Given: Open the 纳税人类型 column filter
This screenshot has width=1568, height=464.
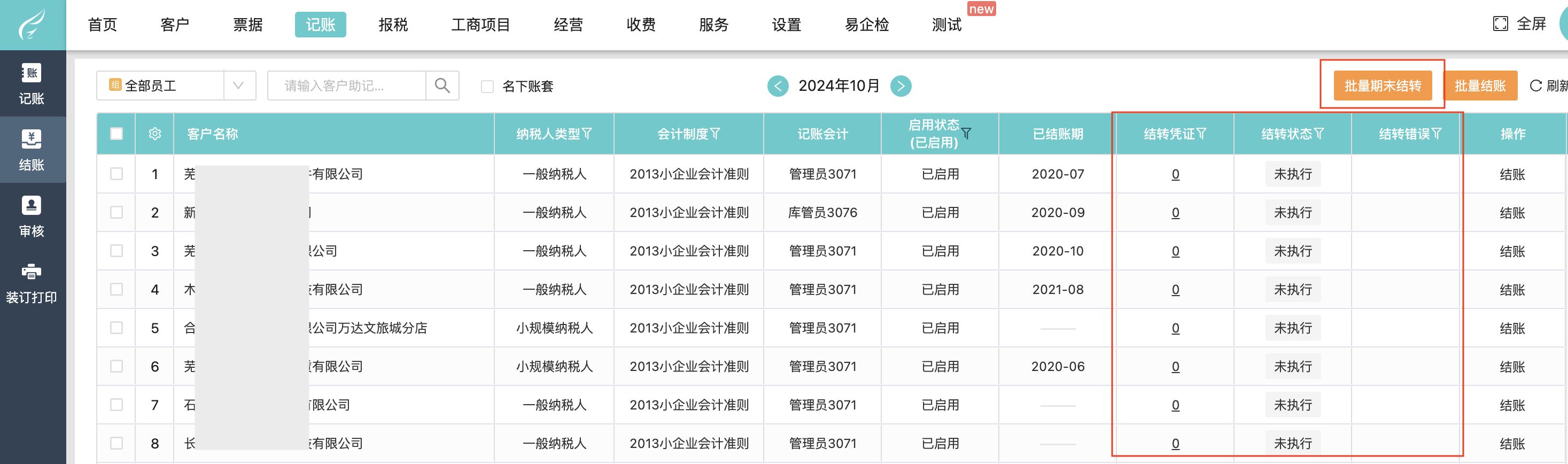Looking at the screenshot, I should (587, 134).
